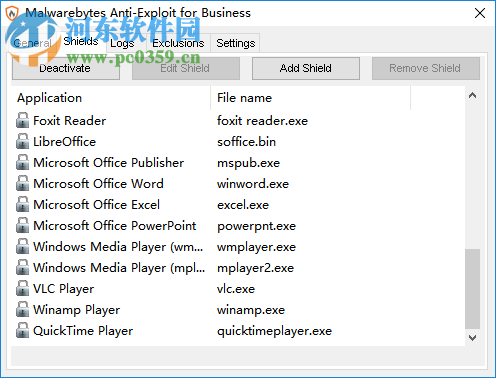Screen dimensions: 496x378
Task: Click the wmplayer.exe file name
Action: tap(256, 247)
